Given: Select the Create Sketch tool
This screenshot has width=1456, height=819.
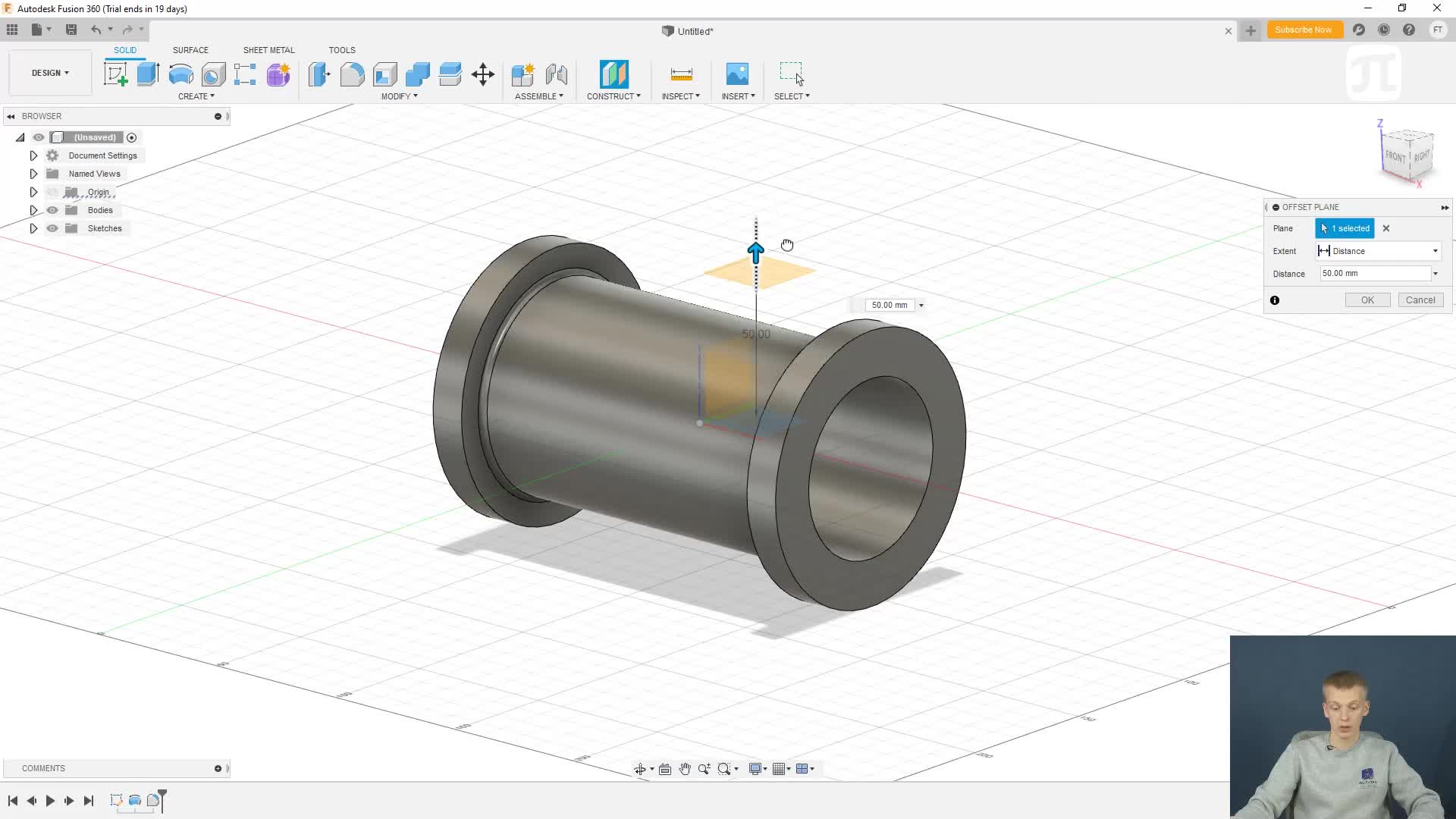Looking at the screenshot, I should [116, 74].
